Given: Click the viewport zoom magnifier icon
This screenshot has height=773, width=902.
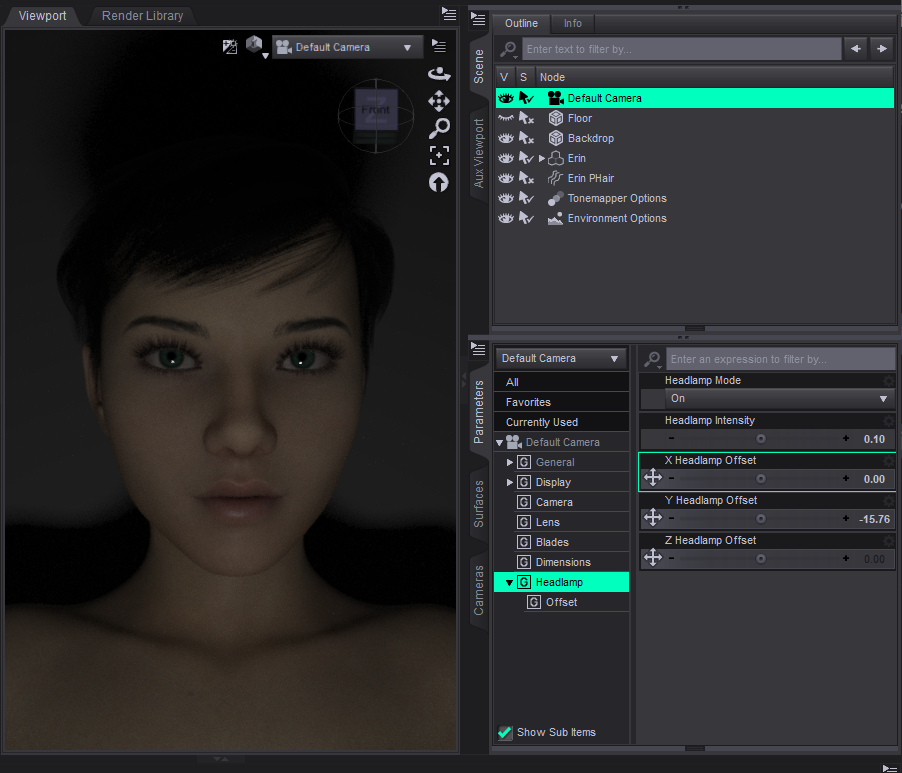Looking at the screenshot, I should click(439, 128).
